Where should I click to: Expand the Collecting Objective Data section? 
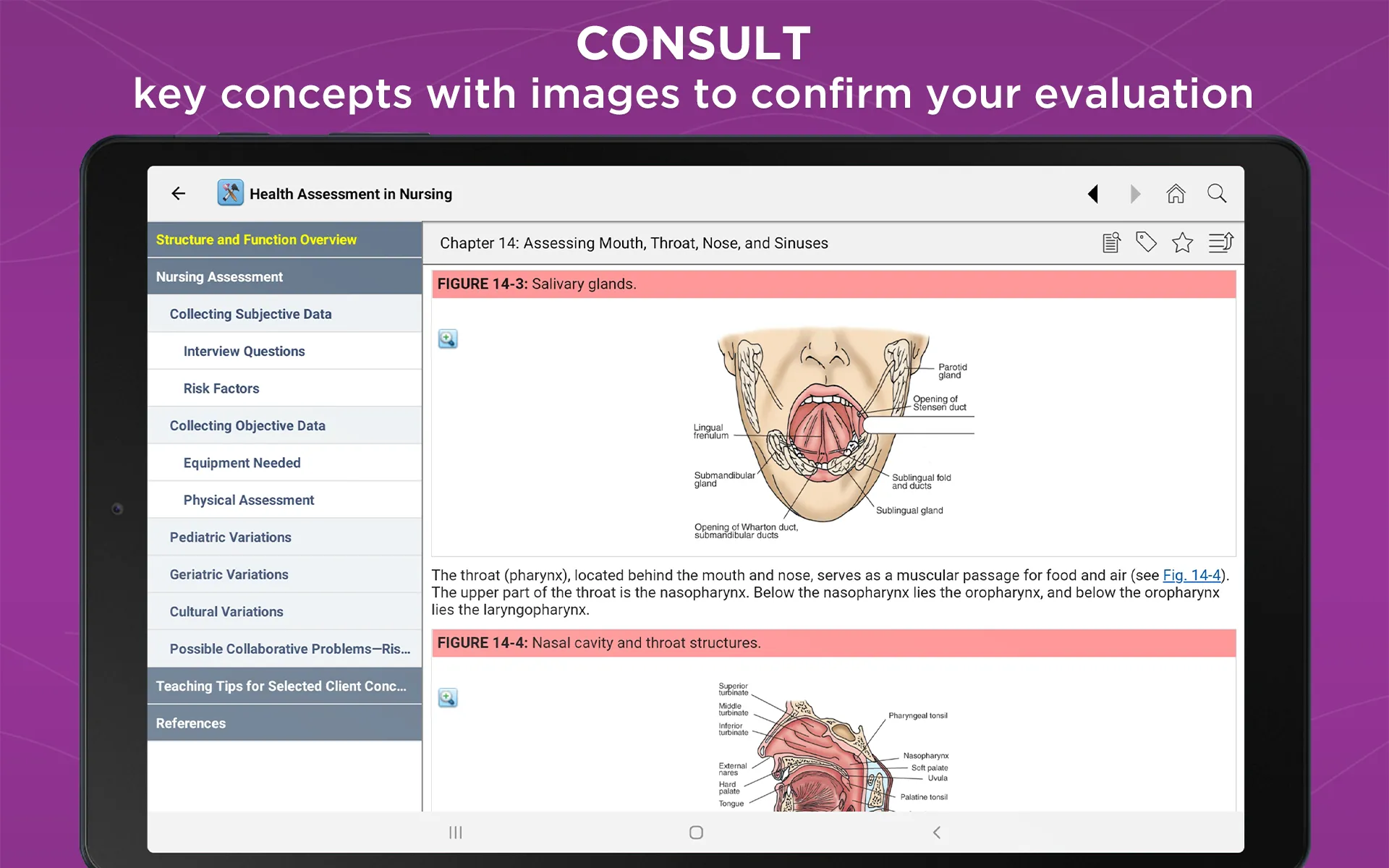(248, 425)
